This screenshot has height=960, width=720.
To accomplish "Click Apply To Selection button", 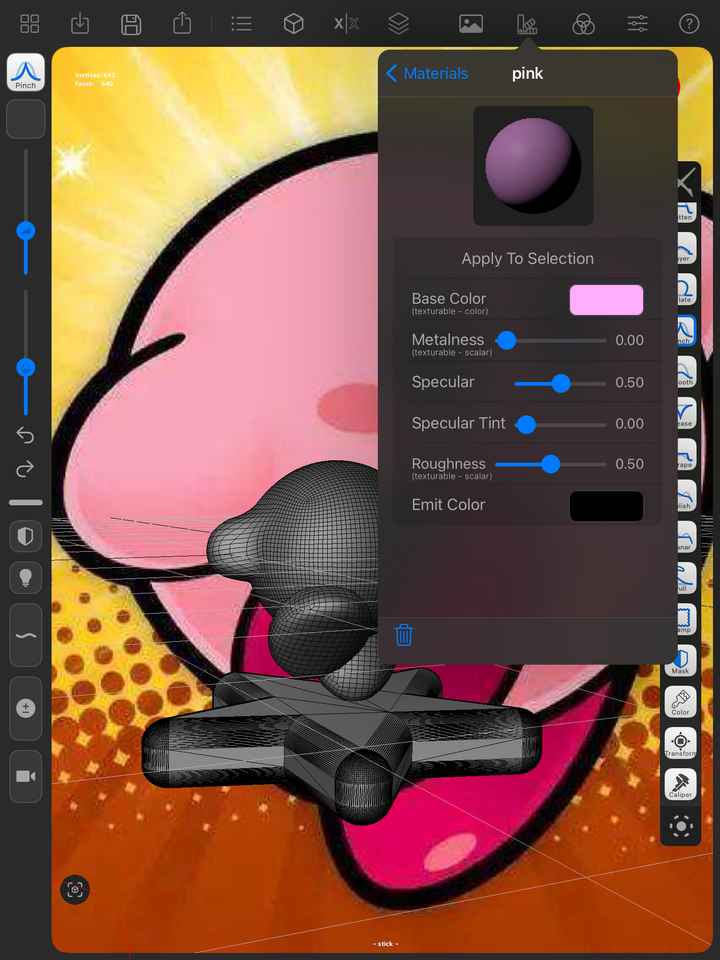I will coord(527,258).
